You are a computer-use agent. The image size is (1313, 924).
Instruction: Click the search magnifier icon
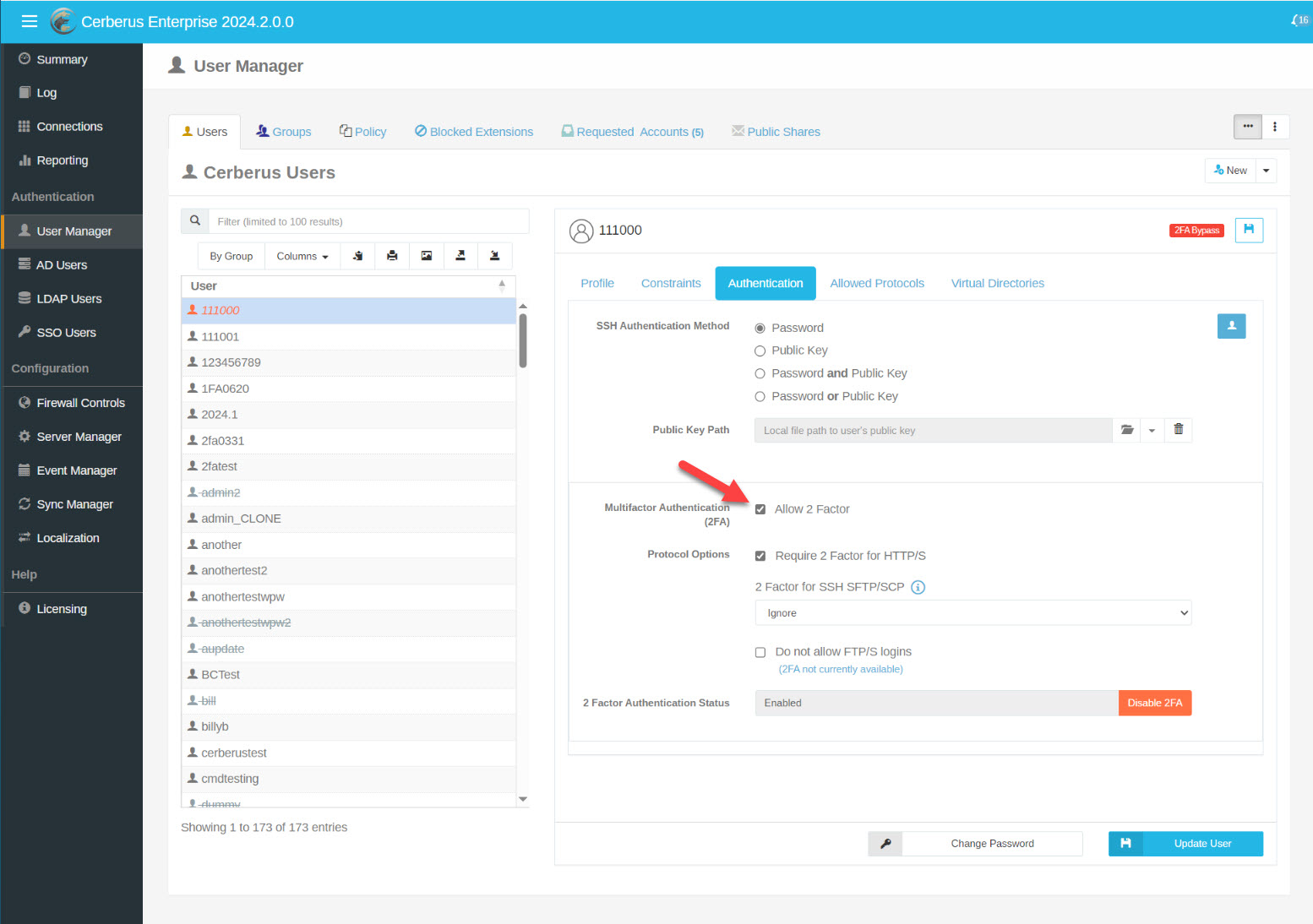[x=195, y=220]
